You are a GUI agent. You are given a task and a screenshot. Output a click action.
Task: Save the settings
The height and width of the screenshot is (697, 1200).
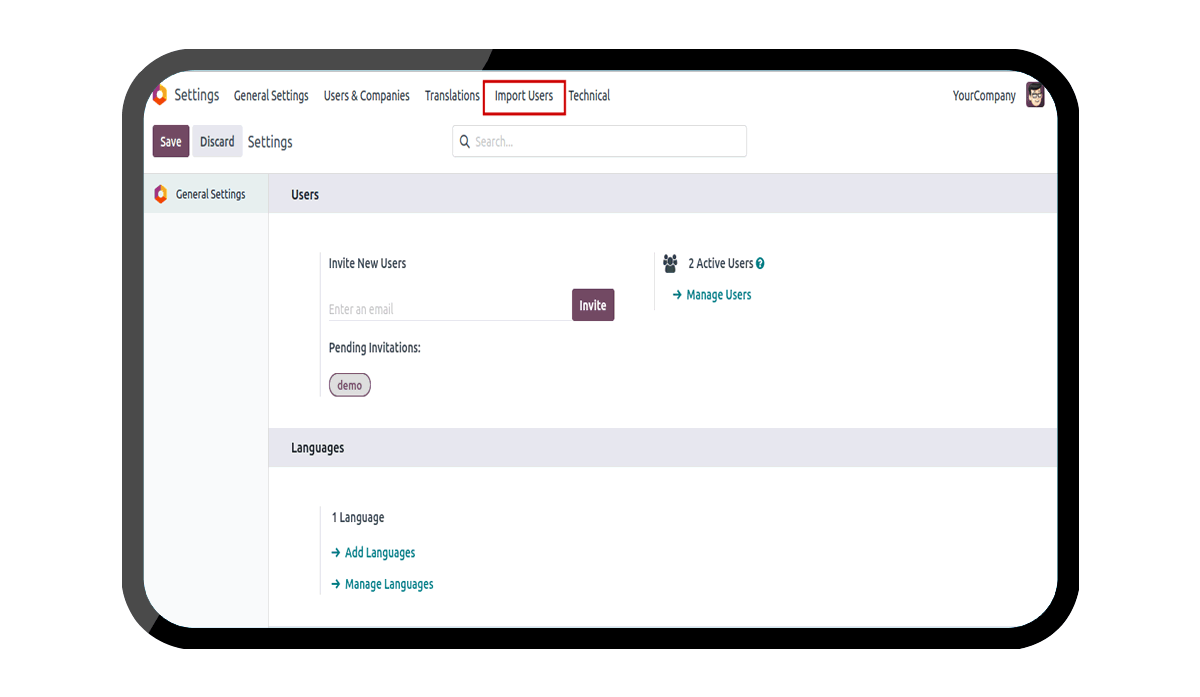coord(171,142)
